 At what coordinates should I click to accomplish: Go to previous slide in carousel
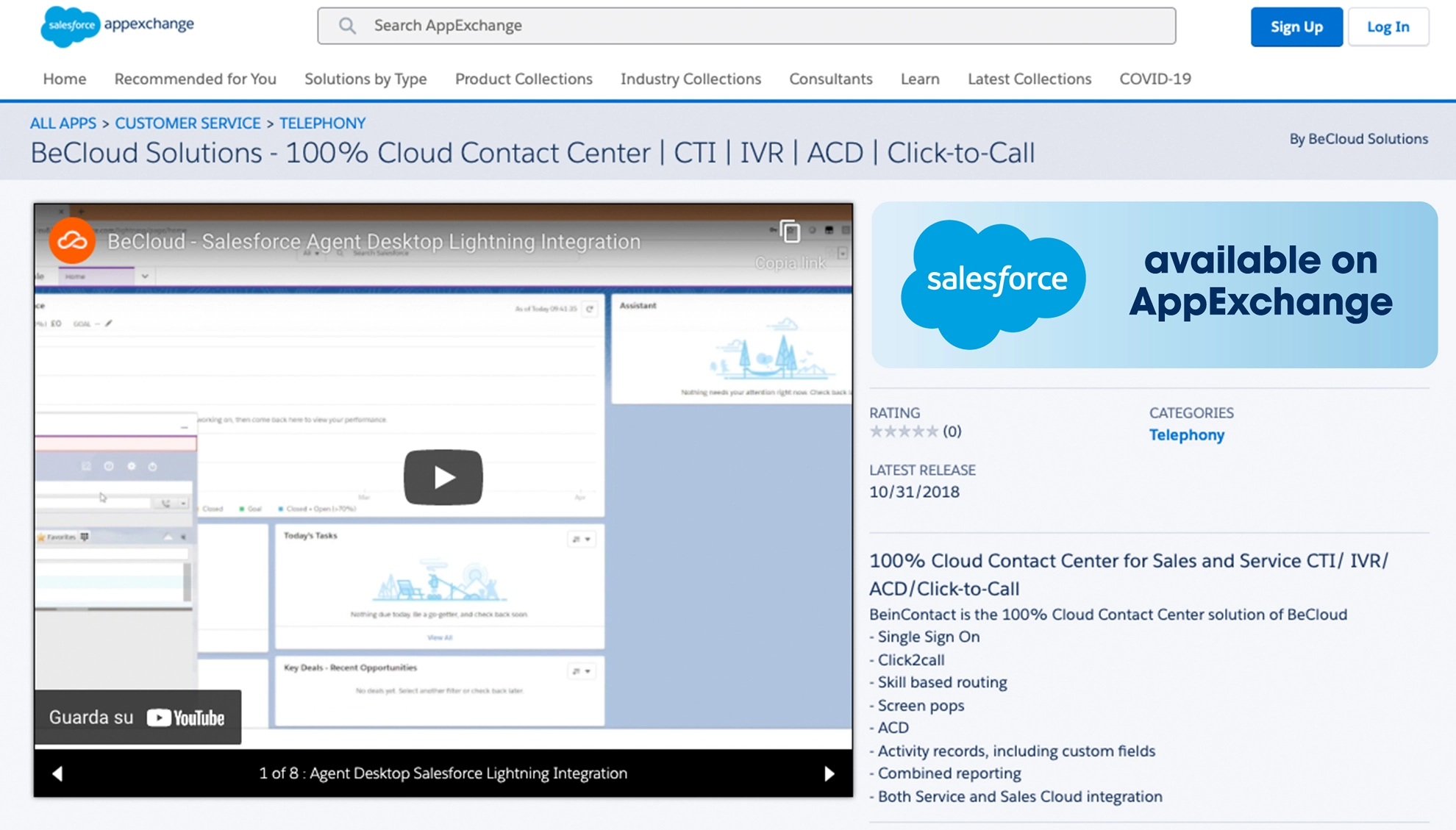pyautogui.click(x=57, y=773)
